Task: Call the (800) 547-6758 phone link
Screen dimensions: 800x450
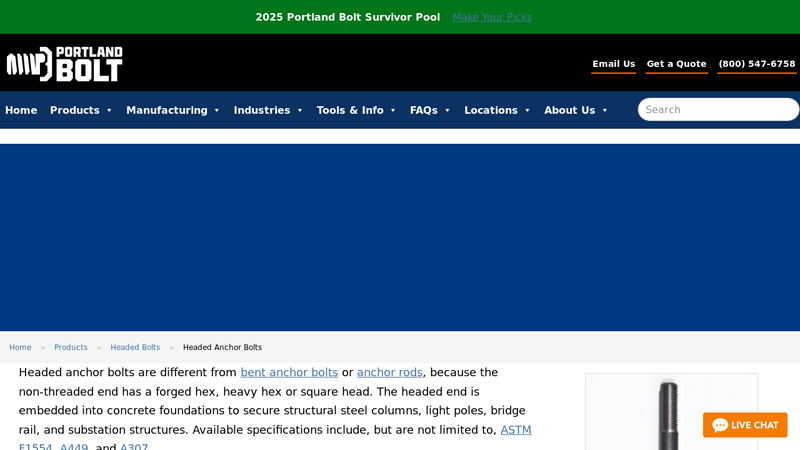Action: [x=757, y=64]
